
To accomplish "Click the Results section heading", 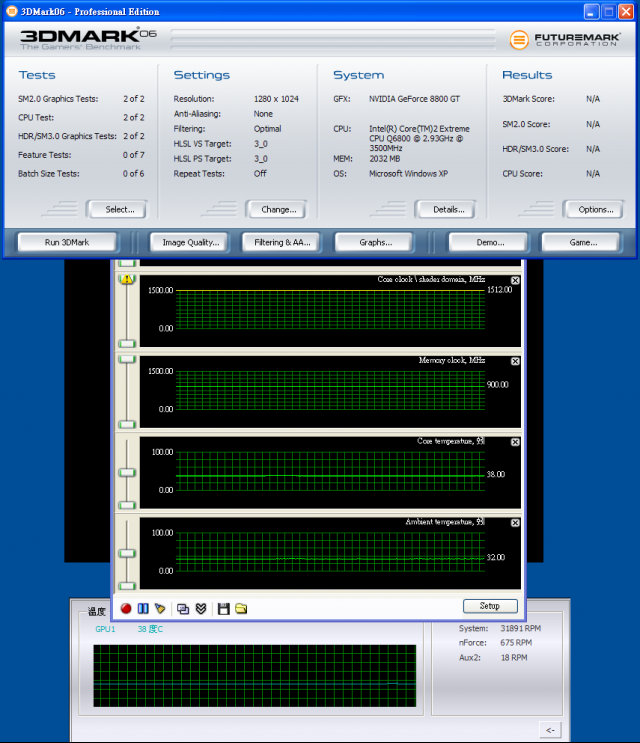I will pos(527,75).
